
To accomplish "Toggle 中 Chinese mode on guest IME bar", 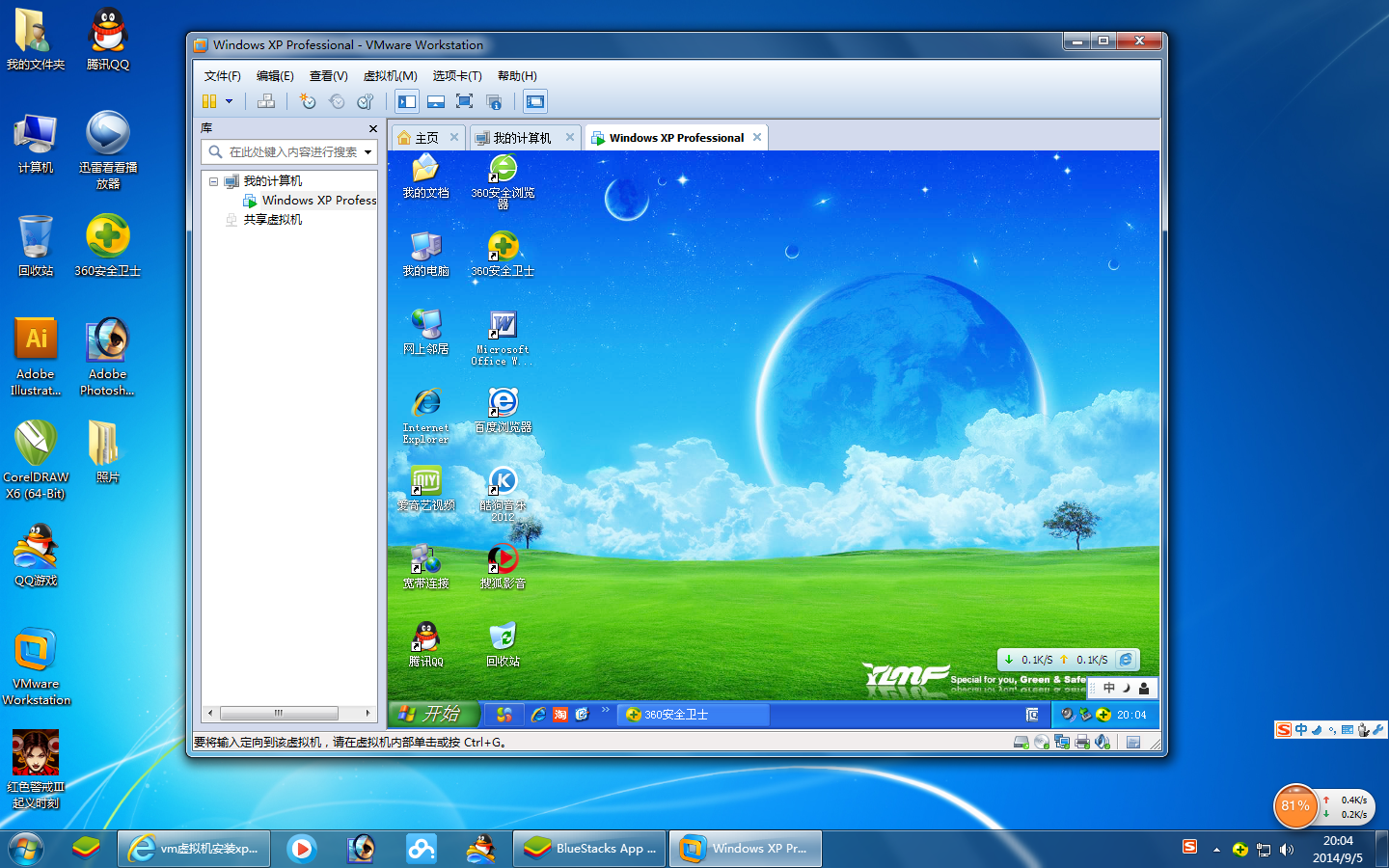I will click(x=1108, y=688).
